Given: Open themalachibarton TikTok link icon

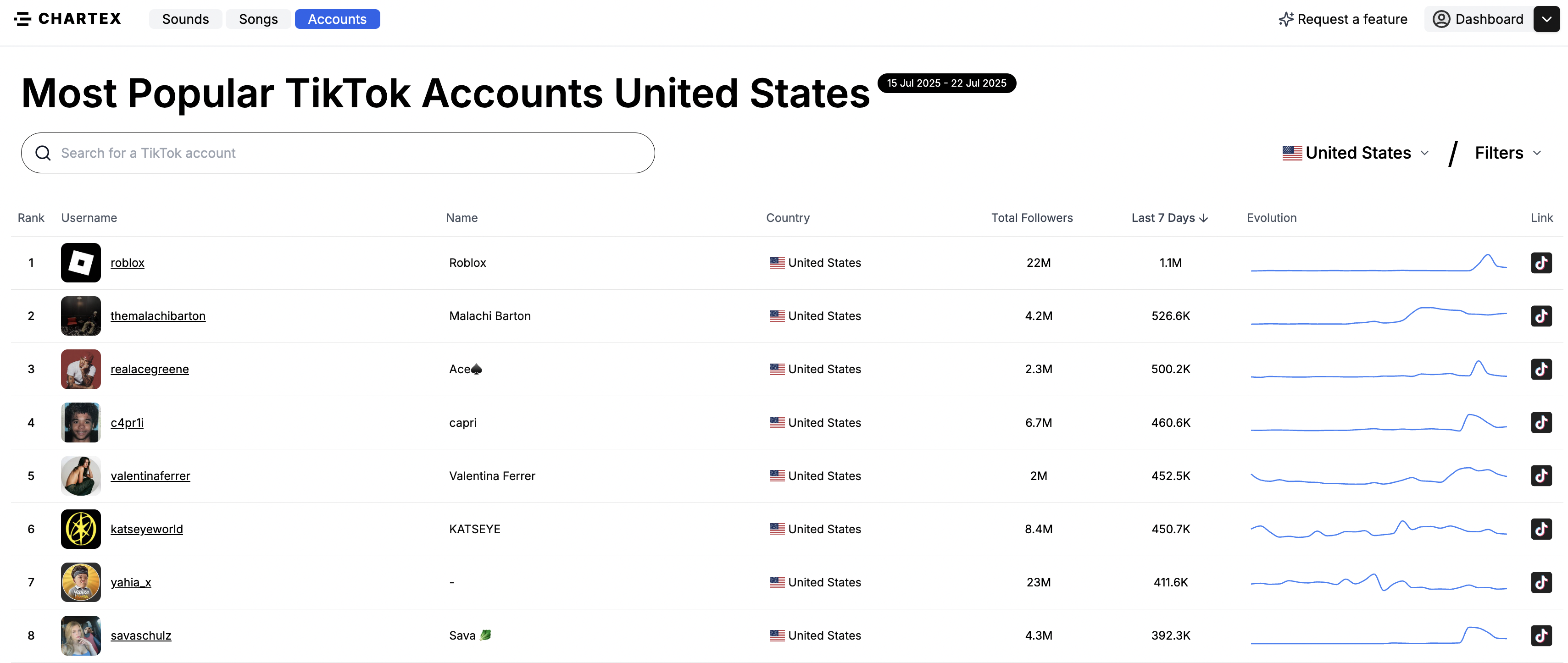Looking at the screenshot, I should tap(1540, 316).
